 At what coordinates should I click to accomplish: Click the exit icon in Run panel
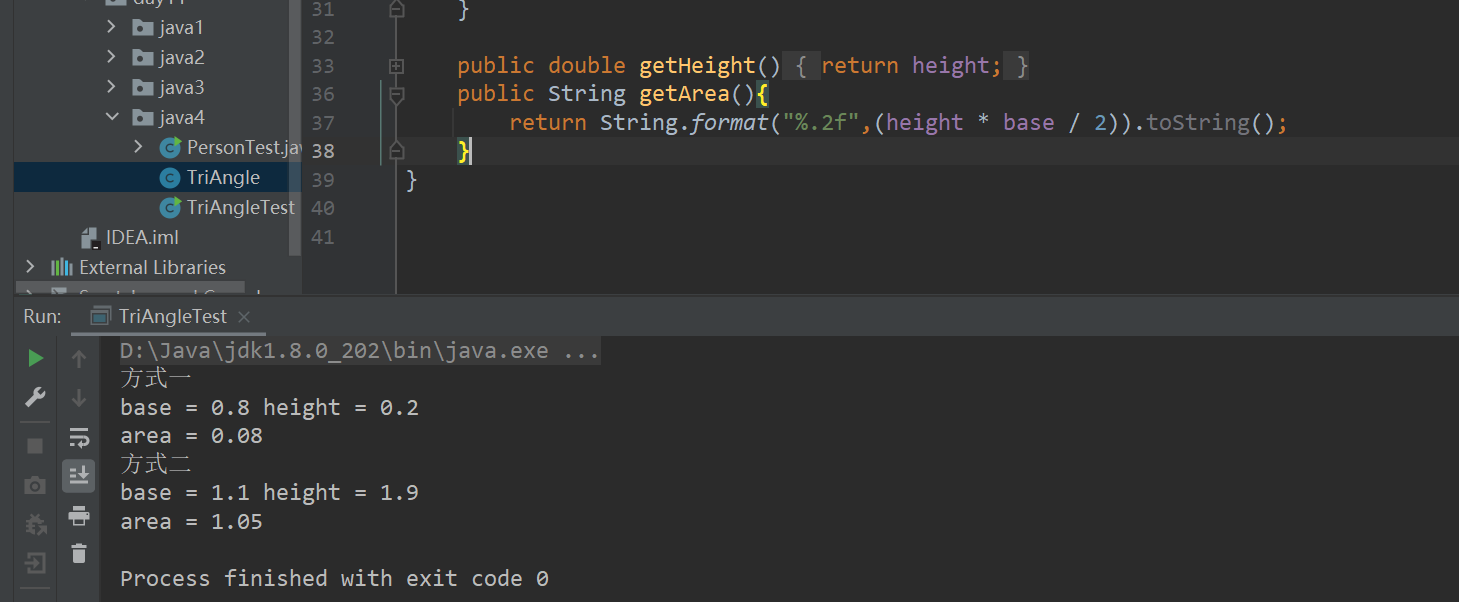point(35,563)
